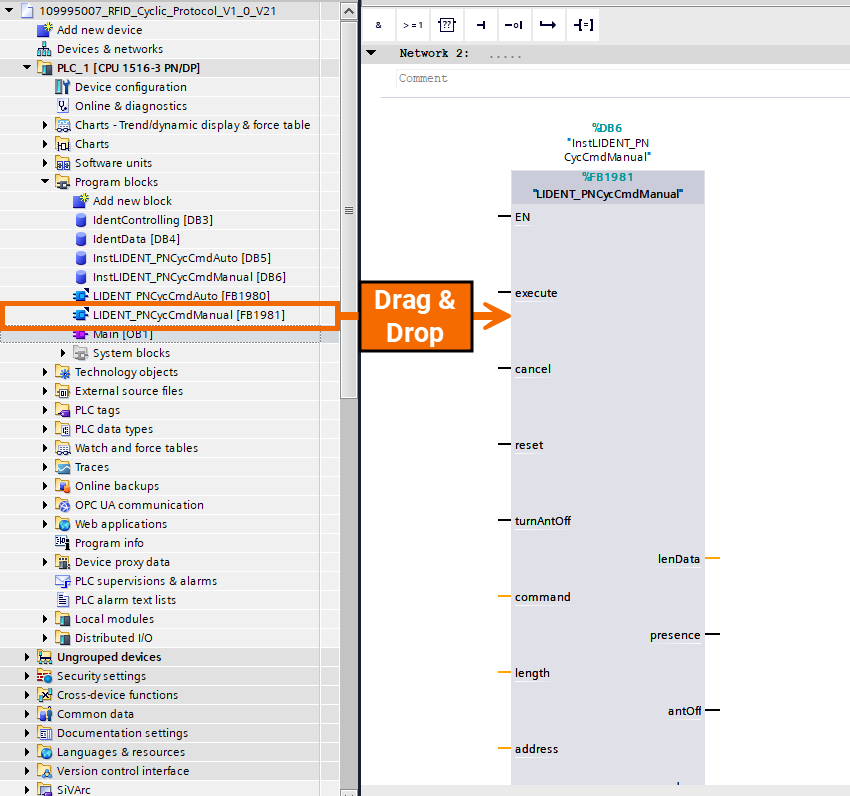
Task: Select the Main [OB1] block
Action: click(123, 334)
